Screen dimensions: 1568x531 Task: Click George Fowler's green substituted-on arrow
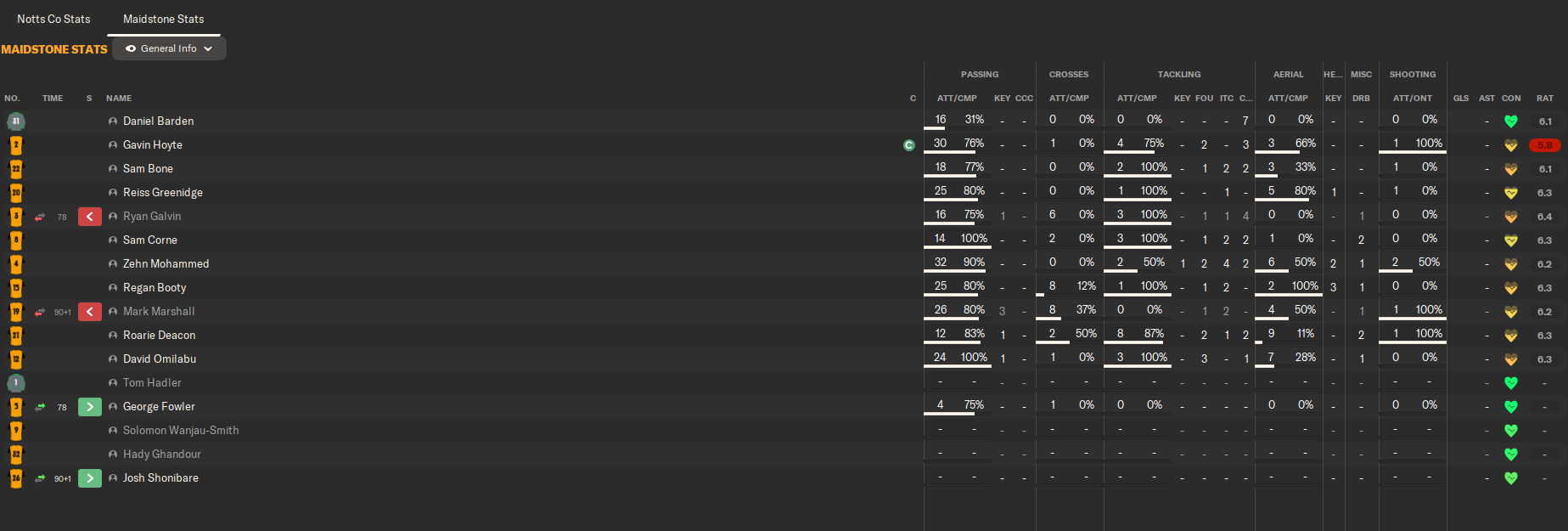90,407
